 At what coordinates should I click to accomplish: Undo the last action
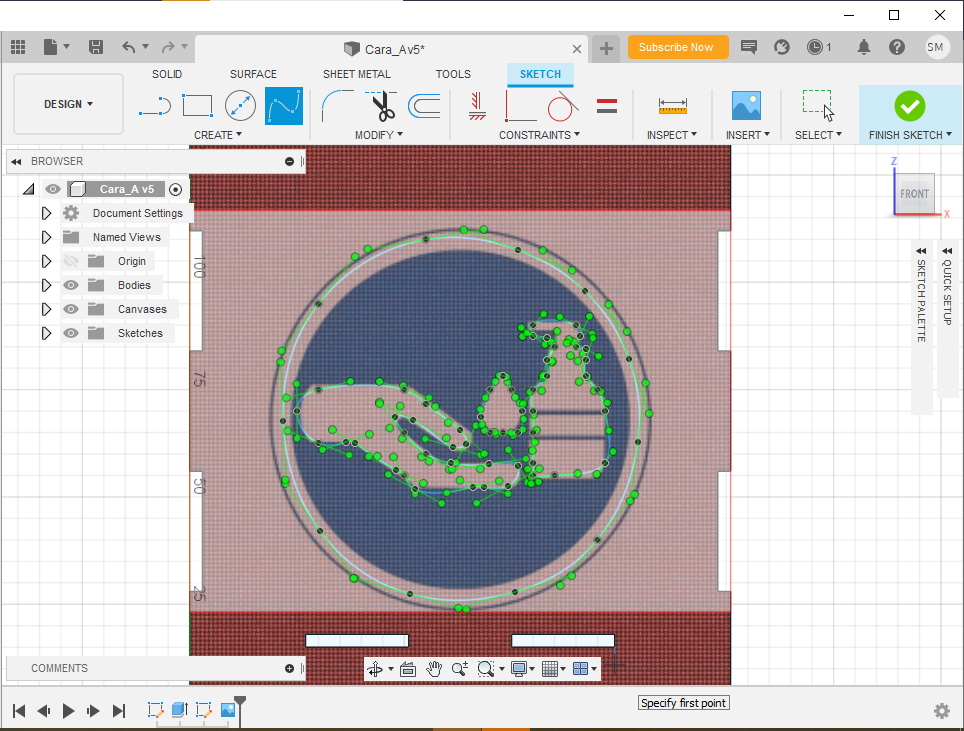click(128, 47)
